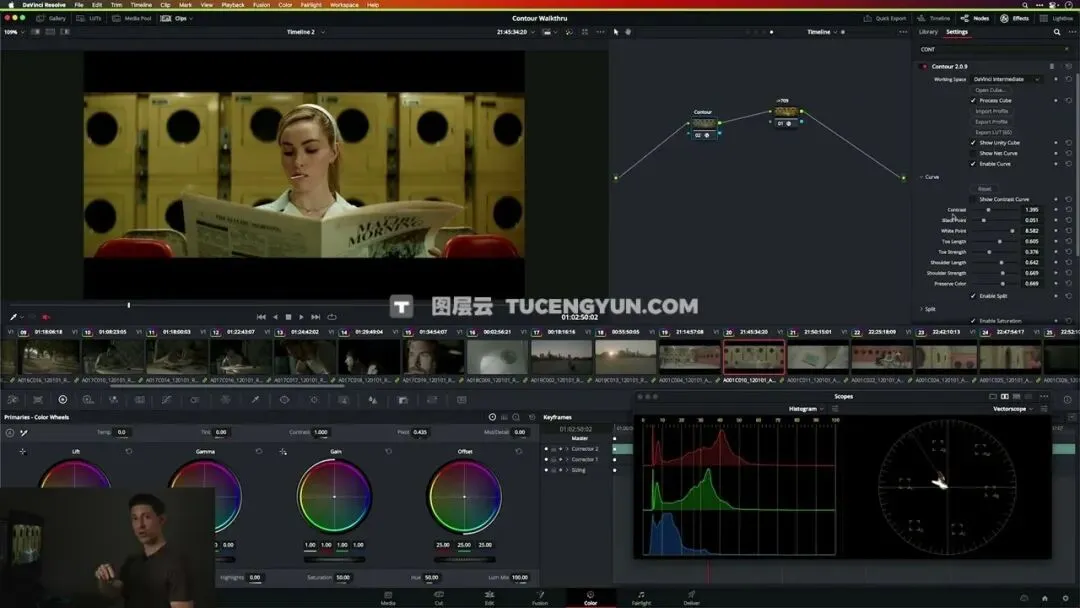Open the Nodes panel toggle
Image resolution: width=1080 pixels, height=608 pixels.
(x=975, y=19)
